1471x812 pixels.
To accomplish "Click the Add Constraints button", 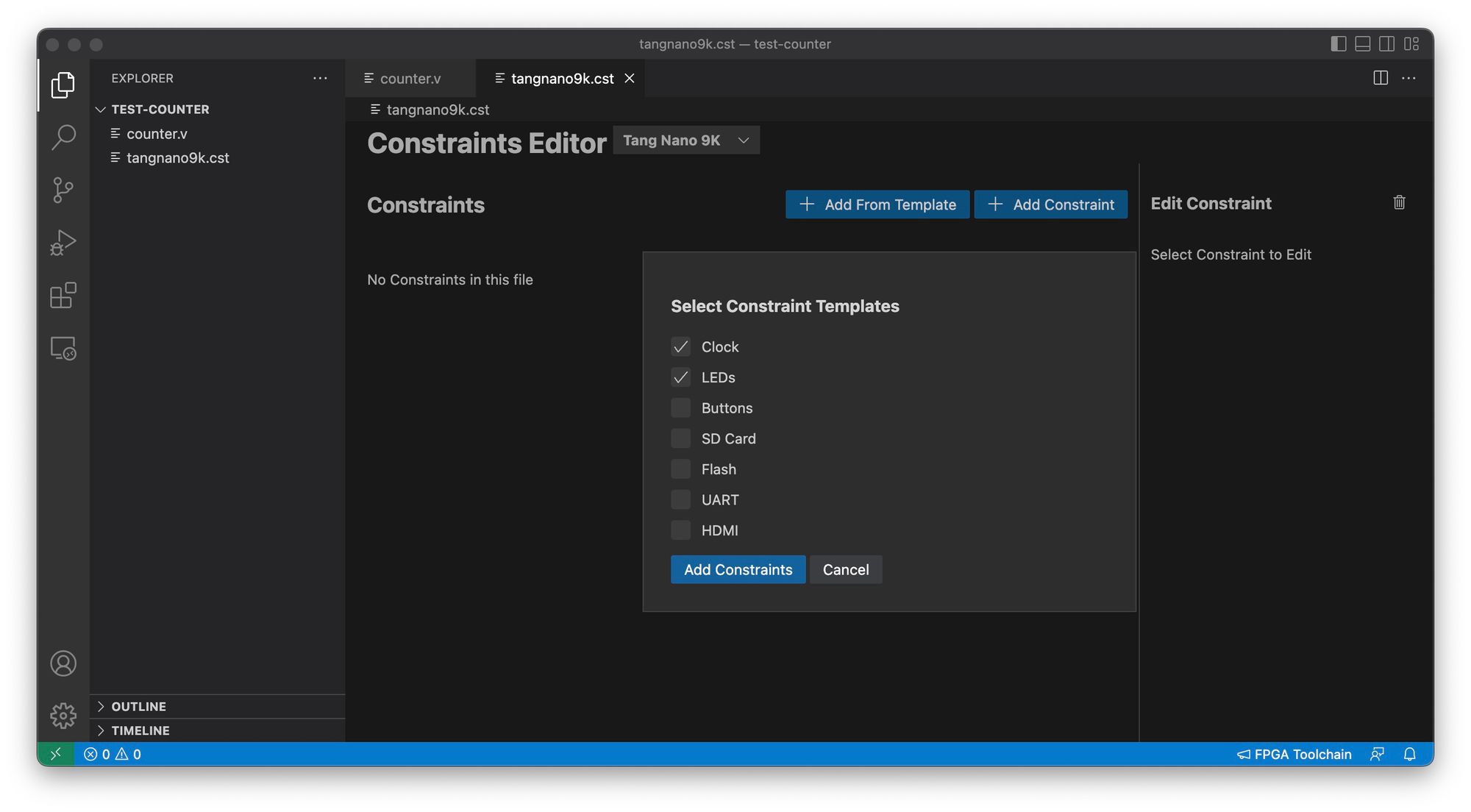I will (738, 569).
